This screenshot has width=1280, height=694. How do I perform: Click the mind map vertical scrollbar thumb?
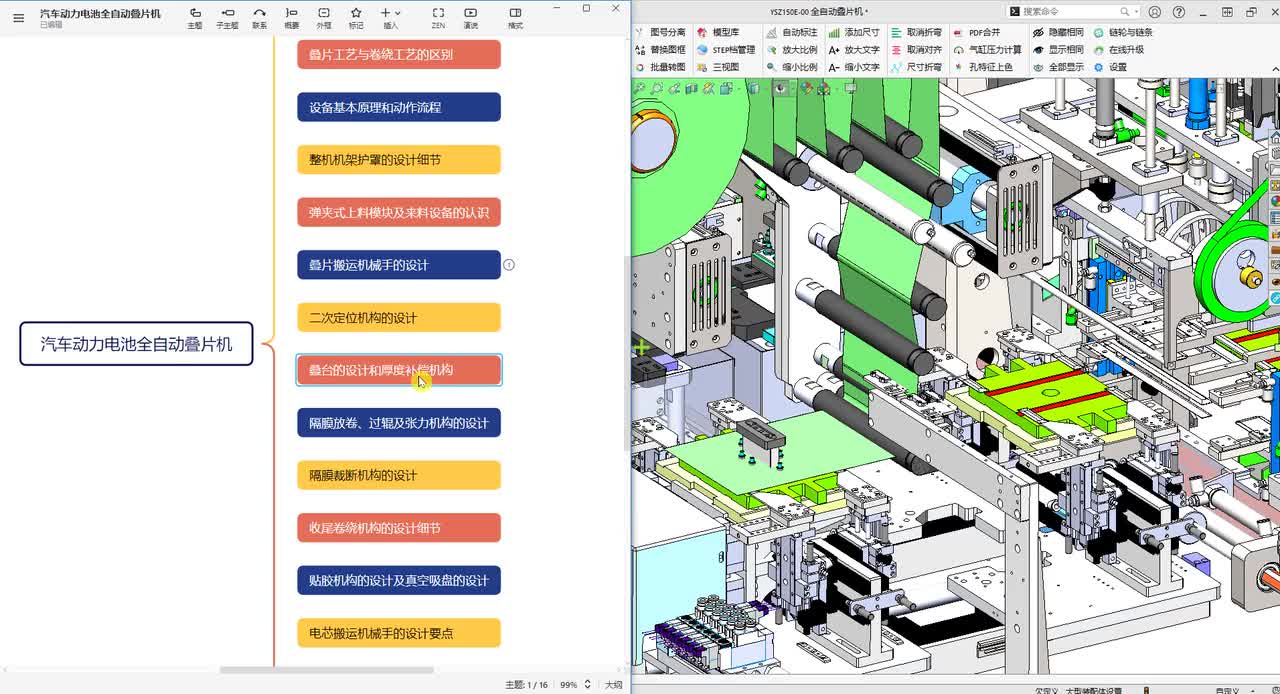627,352
